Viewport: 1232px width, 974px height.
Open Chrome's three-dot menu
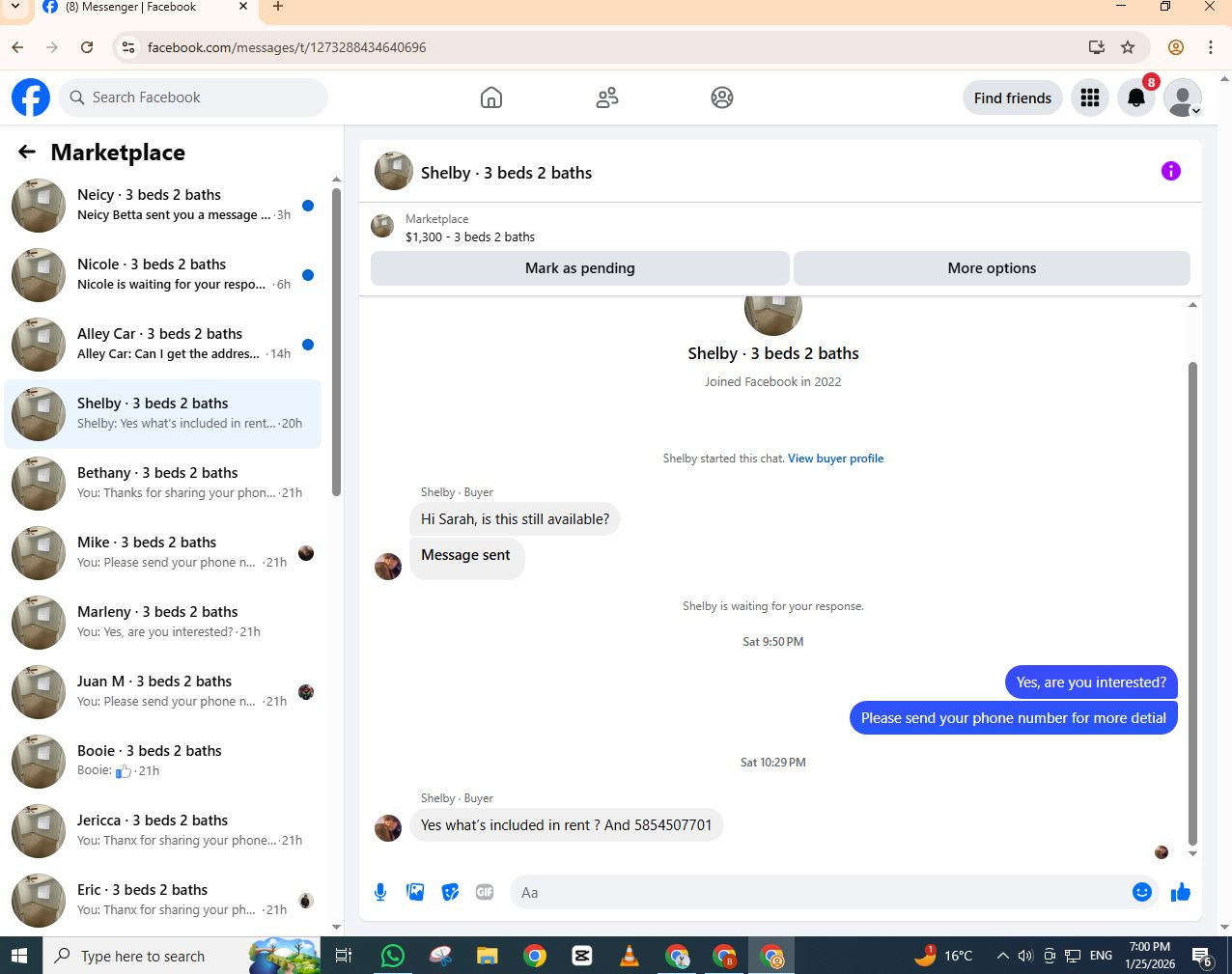1211,47
